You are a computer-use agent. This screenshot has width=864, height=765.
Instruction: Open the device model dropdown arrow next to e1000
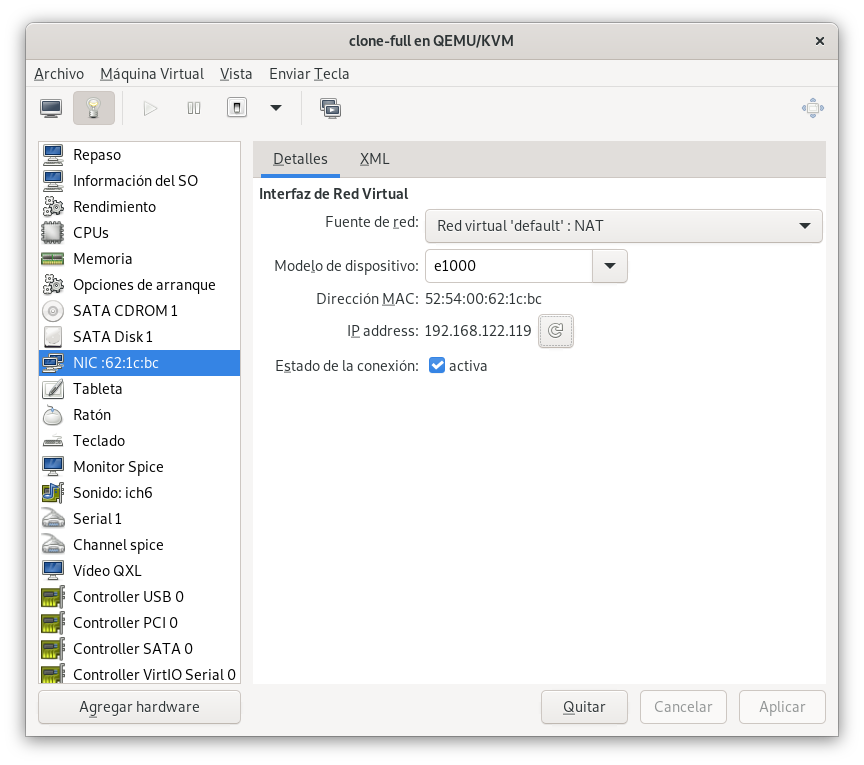tap(610, 267)
